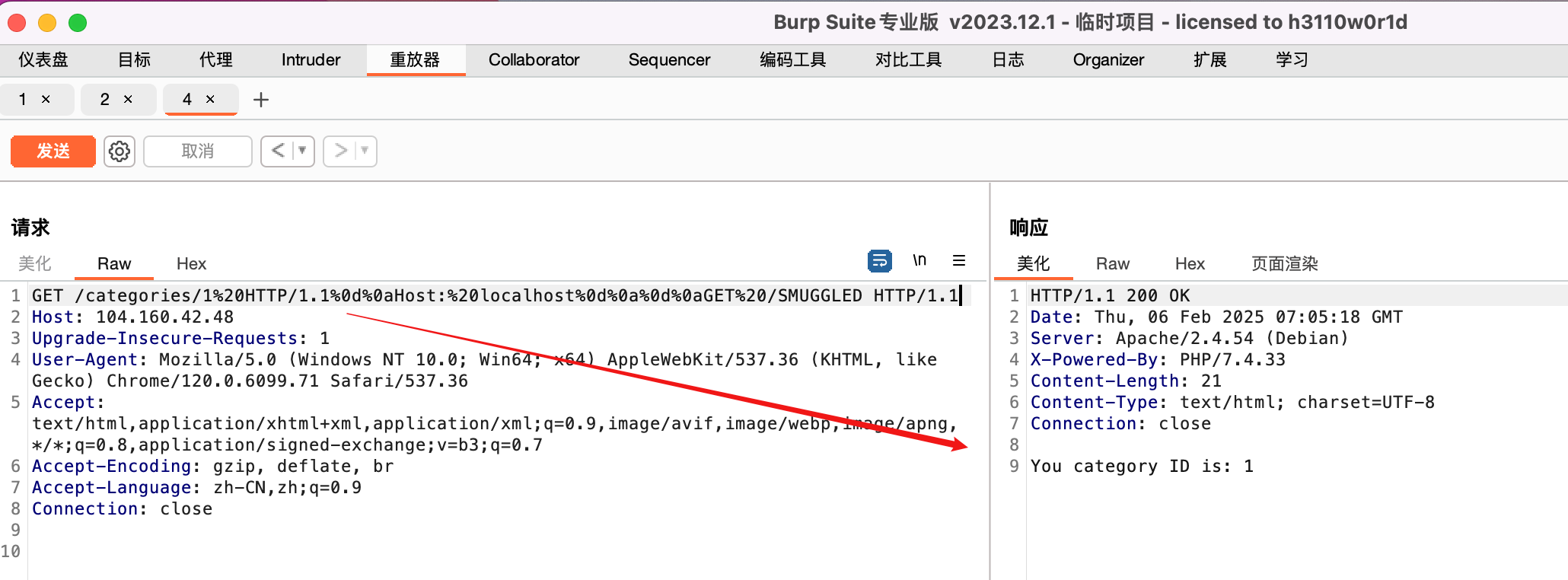The image size is (1568, 580).
Task: Close Repeater tab 1
Action: [46, 99]
